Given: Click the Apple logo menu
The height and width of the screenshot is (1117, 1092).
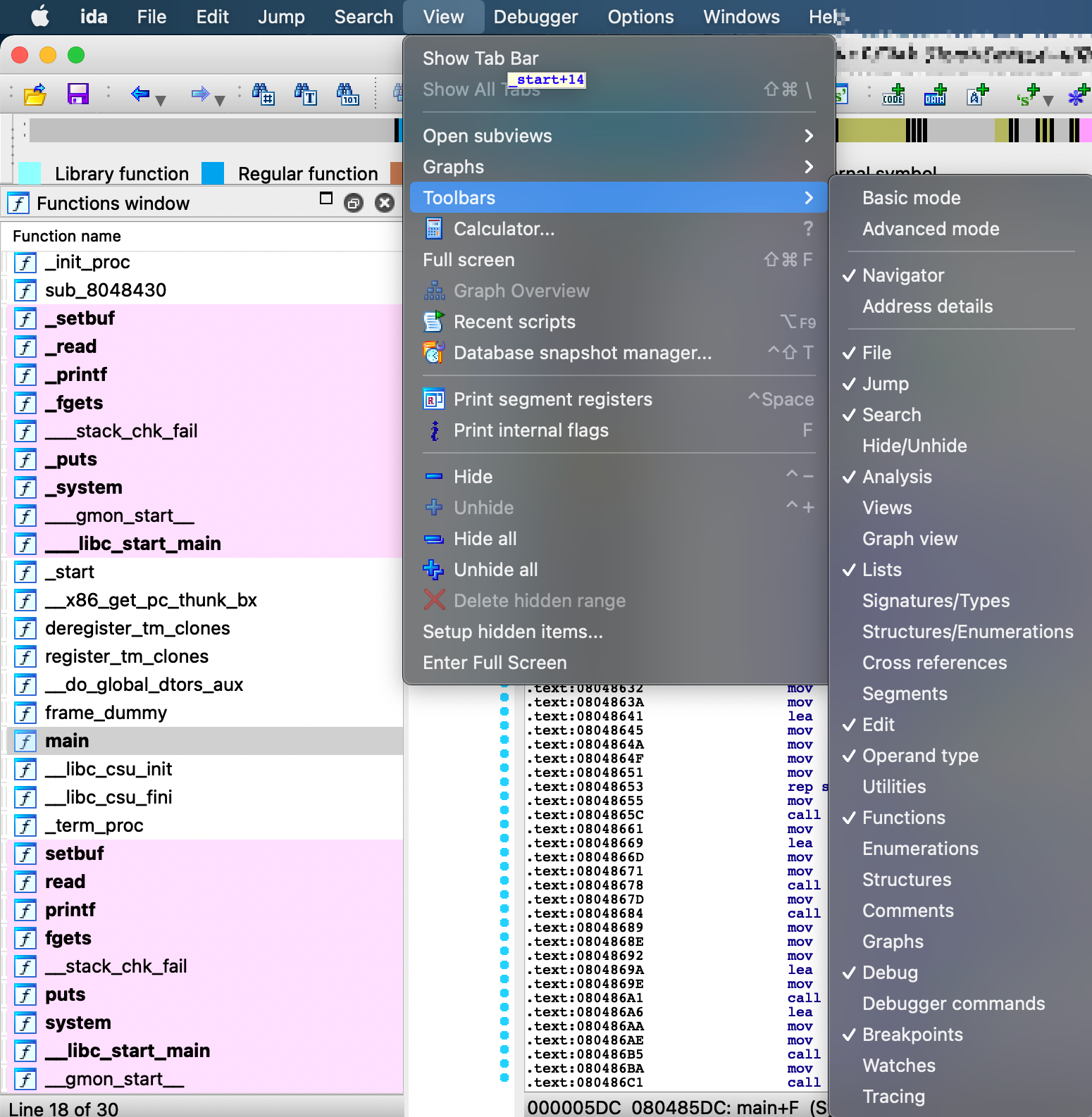Looking at the screenshot, I should [x=40, y=16].
